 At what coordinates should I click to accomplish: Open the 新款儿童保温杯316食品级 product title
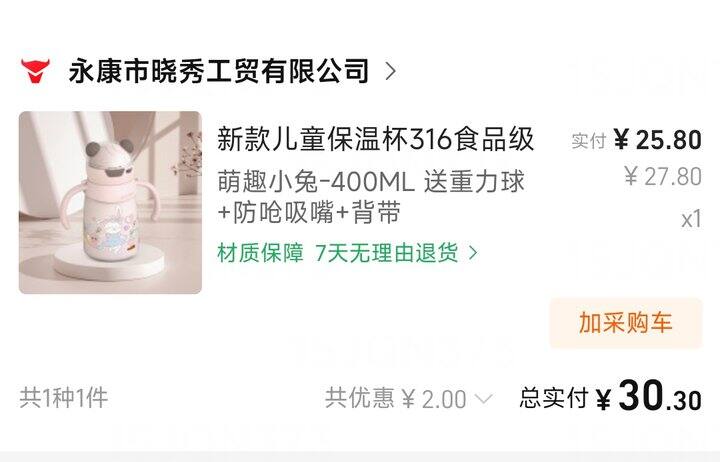[x=376, y=139]
